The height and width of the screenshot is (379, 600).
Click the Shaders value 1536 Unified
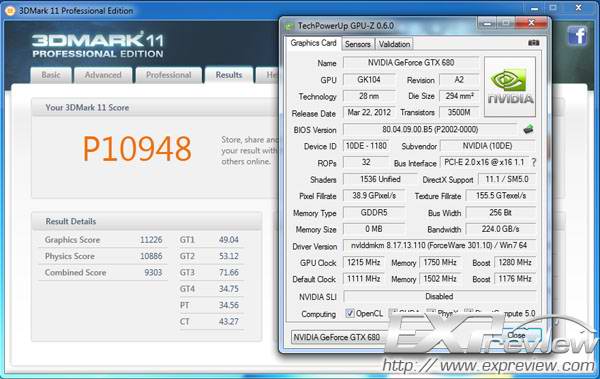click(380, 179)
